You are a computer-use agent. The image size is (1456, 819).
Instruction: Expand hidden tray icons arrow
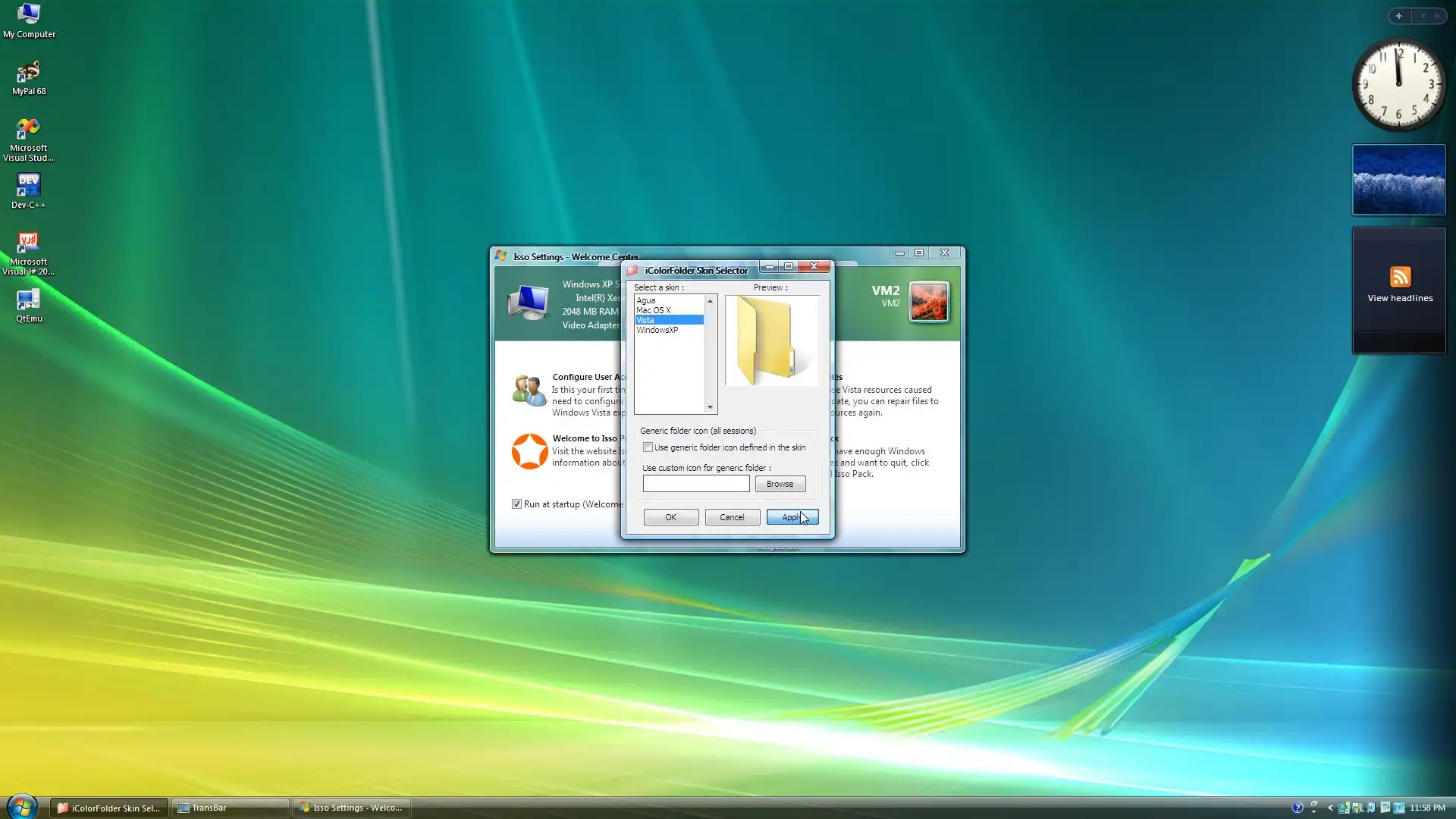pos(1330,808)
